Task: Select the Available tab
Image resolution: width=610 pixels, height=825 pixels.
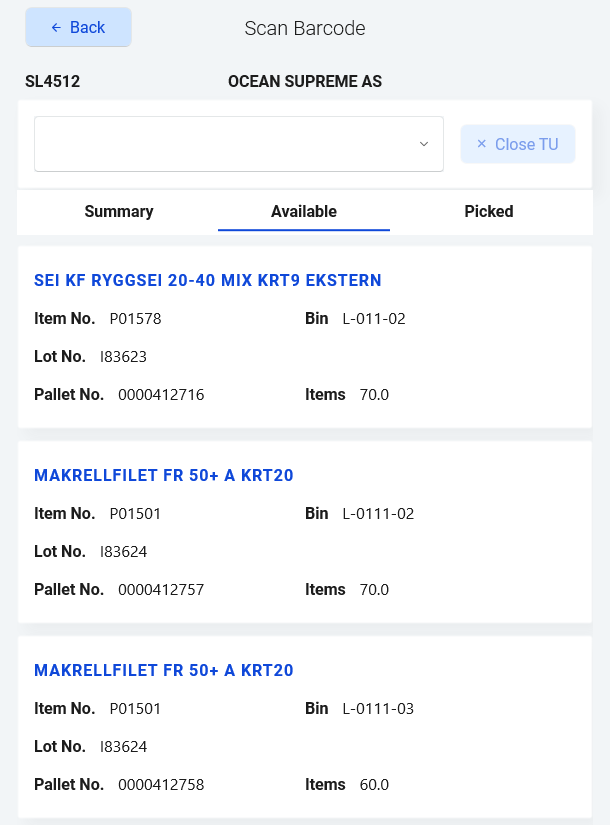Action: (x=304, y=212)
